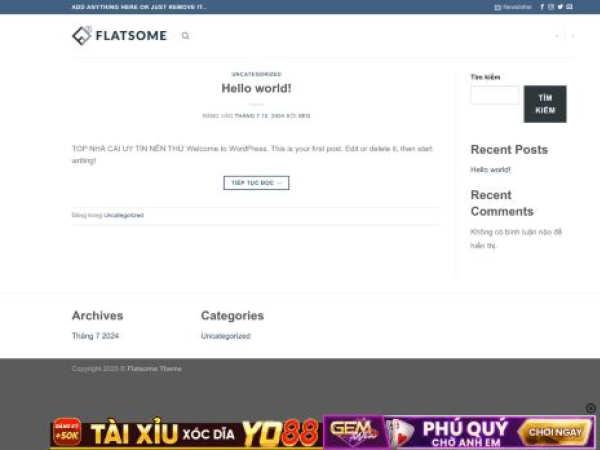The width and height of the screenshot is (600, 450).
Task: Click the post date 'Tháng 7 12, 2024'
Action: (259, 116)
